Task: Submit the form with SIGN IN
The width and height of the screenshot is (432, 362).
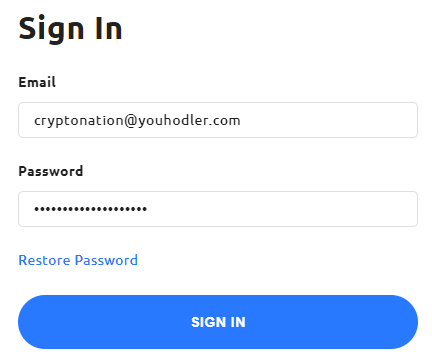Action: 218,322
